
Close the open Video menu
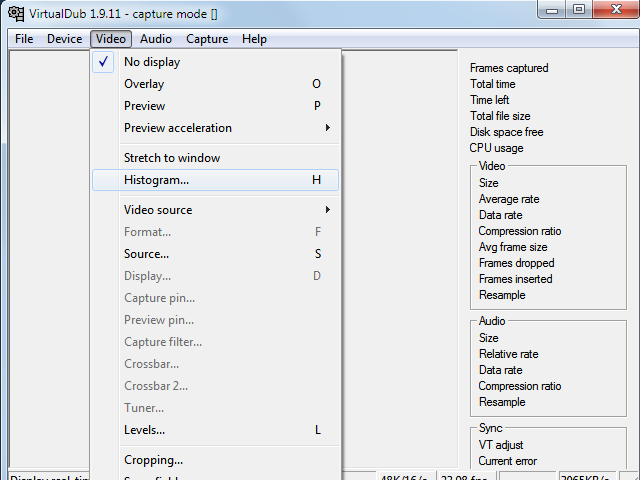pyautogui.click(x=111, y=39)
